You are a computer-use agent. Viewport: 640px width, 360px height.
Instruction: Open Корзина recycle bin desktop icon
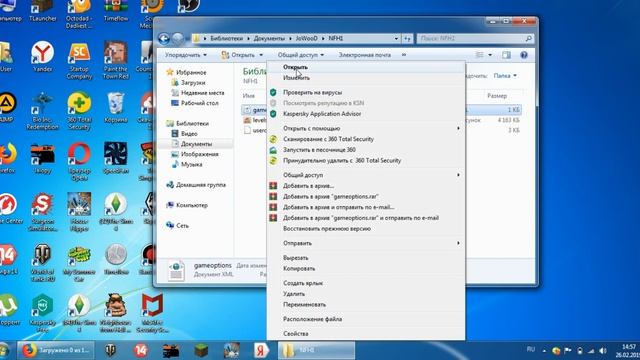click(116, 108)
